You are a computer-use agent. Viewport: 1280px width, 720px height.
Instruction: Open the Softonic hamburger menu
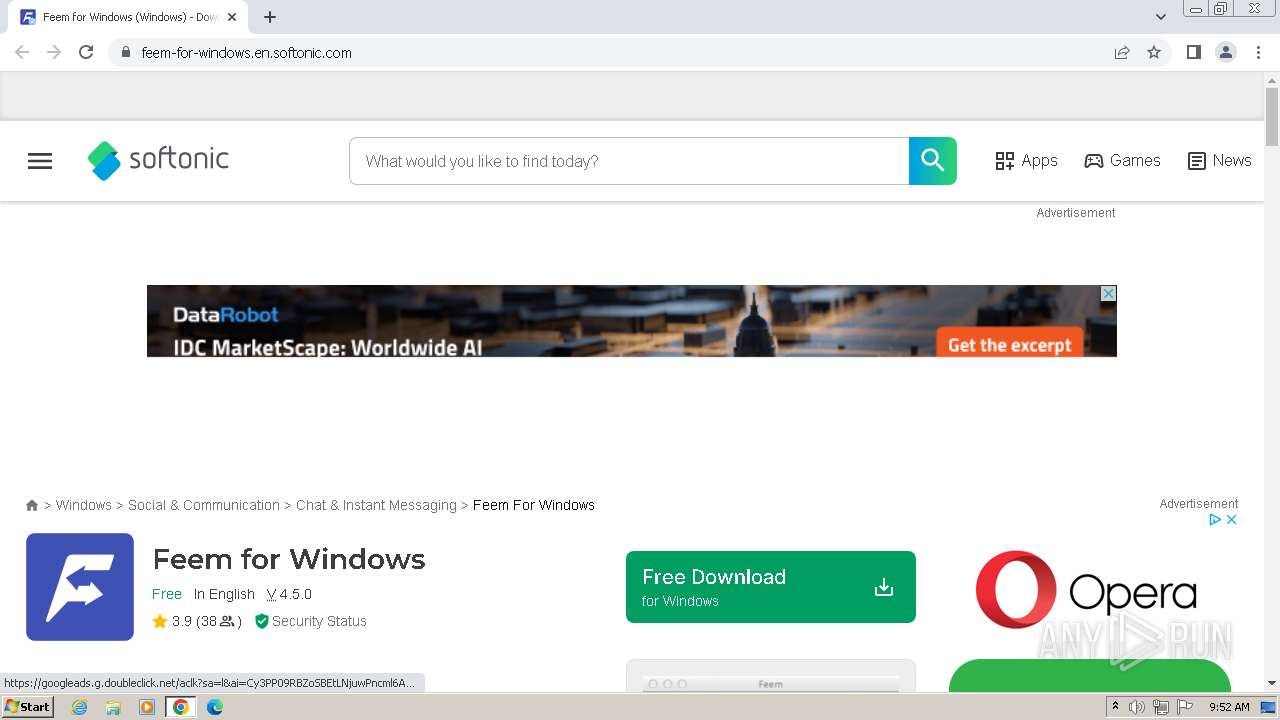[x=40, y=161]
